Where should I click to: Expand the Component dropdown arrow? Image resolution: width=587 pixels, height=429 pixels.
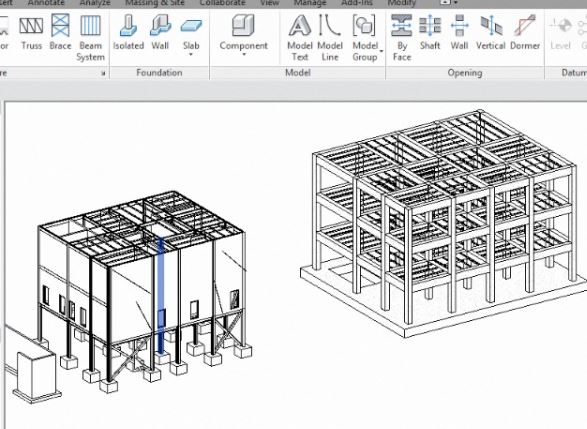point(244,55)
